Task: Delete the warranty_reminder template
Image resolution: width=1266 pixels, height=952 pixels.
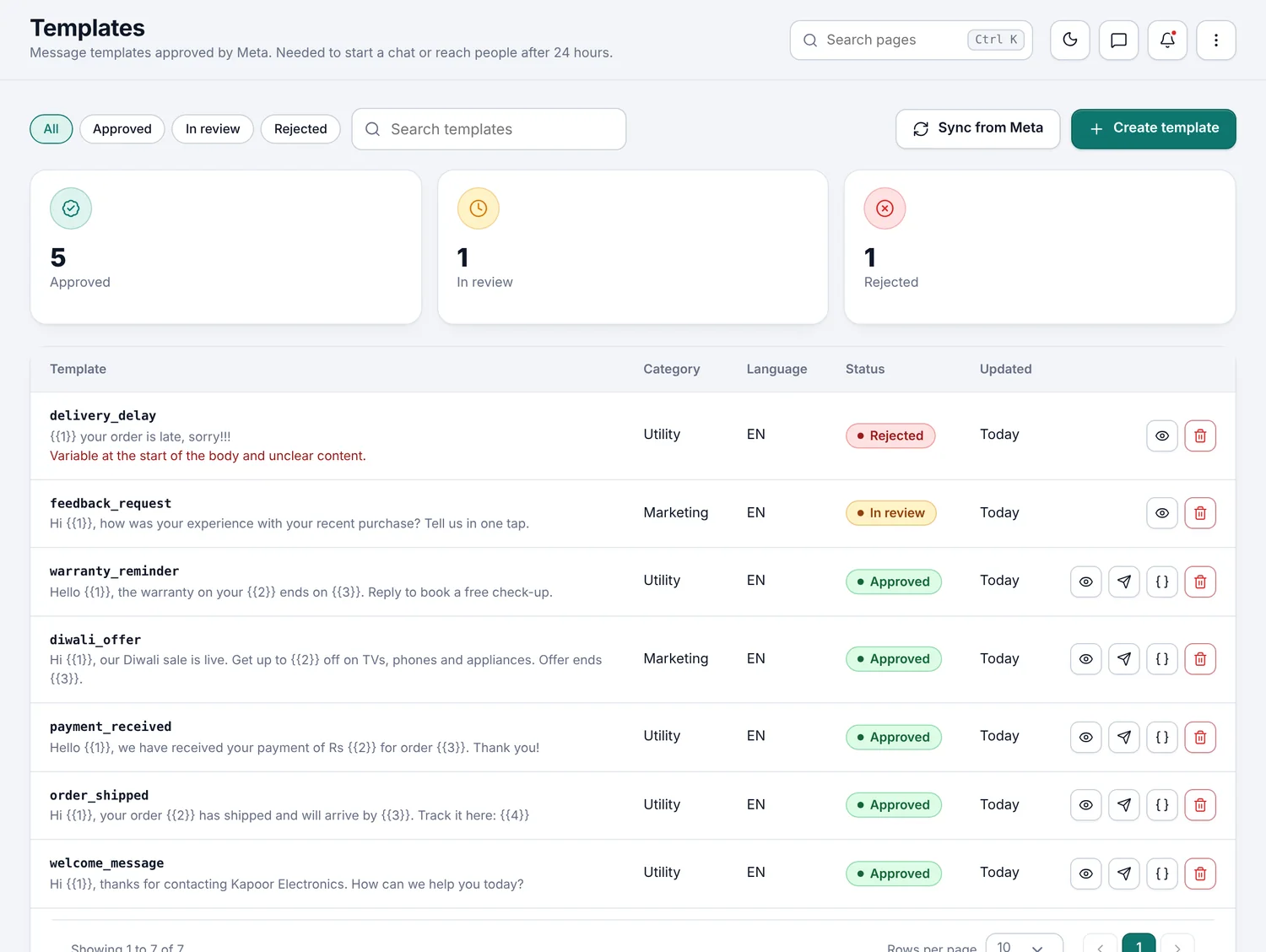Action: click(1200, 581)
